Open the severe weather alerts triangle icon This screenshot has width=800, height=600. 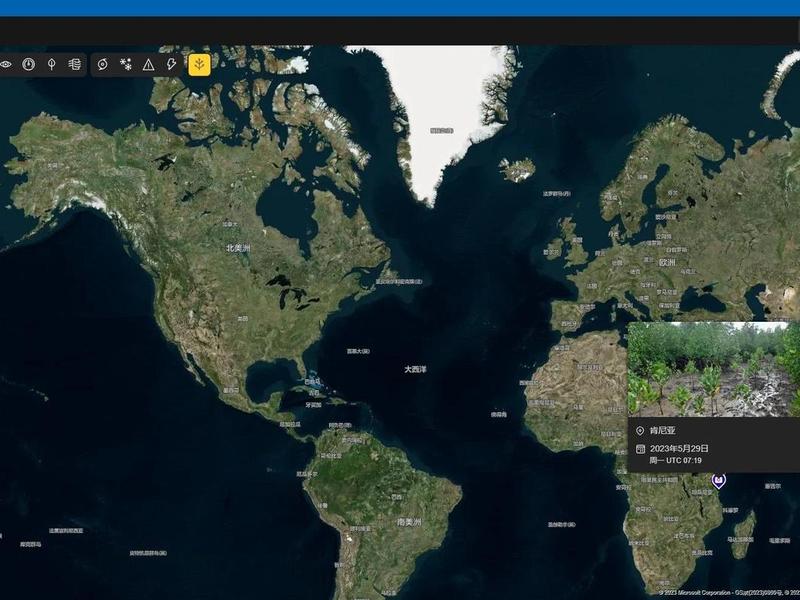pos(148,64)
